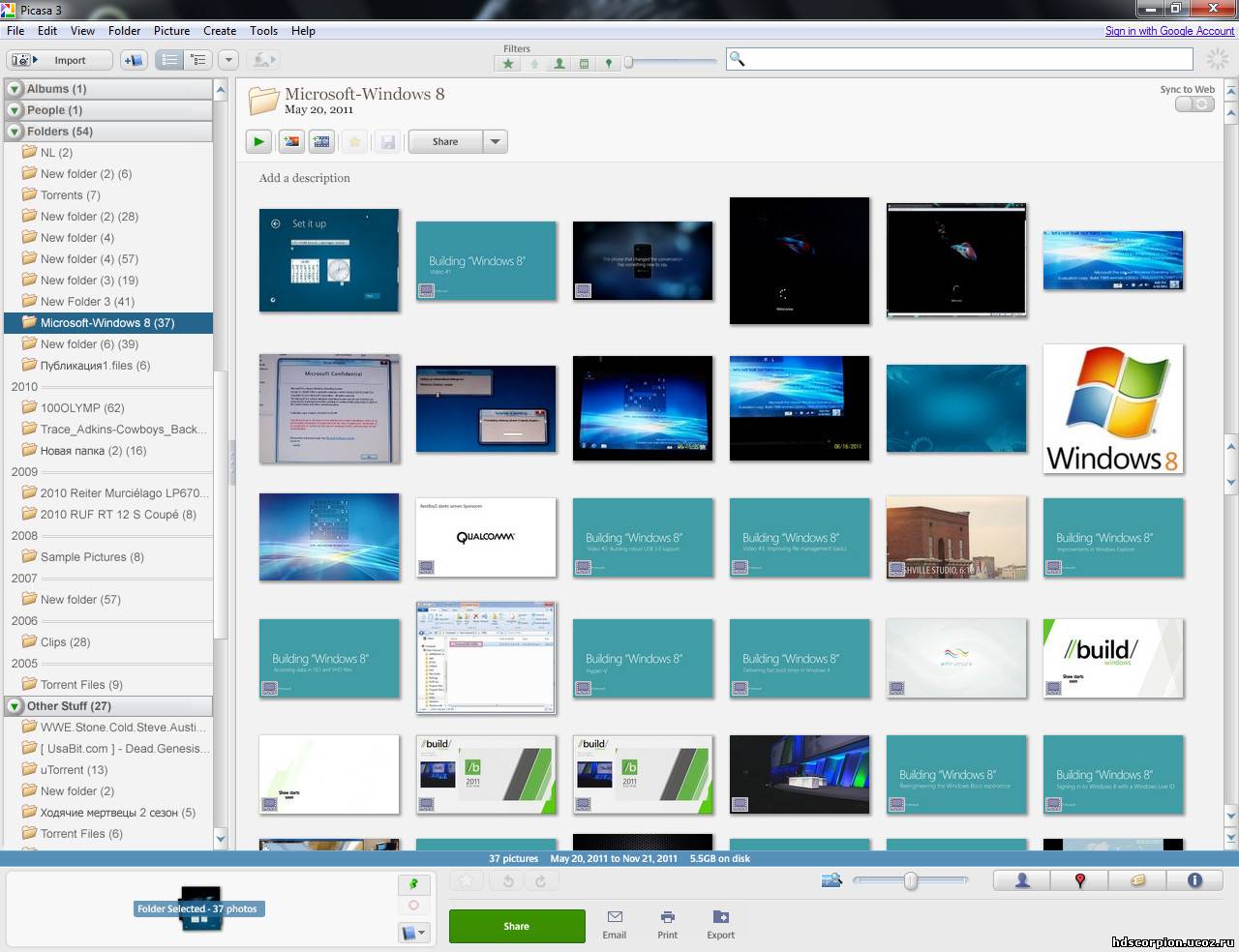The height and width of the screenshot is (952, 1239).
Task: Click the Folder Selected tray thumbnail
Action: point(201,908)
